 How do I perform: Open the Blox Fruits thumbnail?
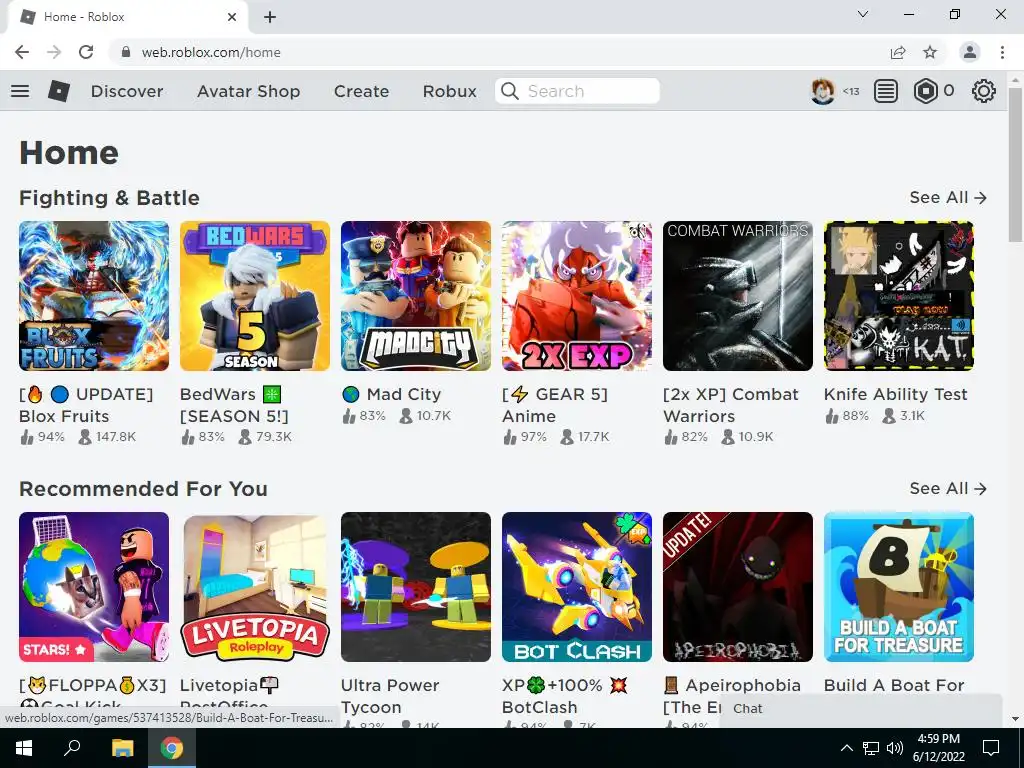(94, 296)
